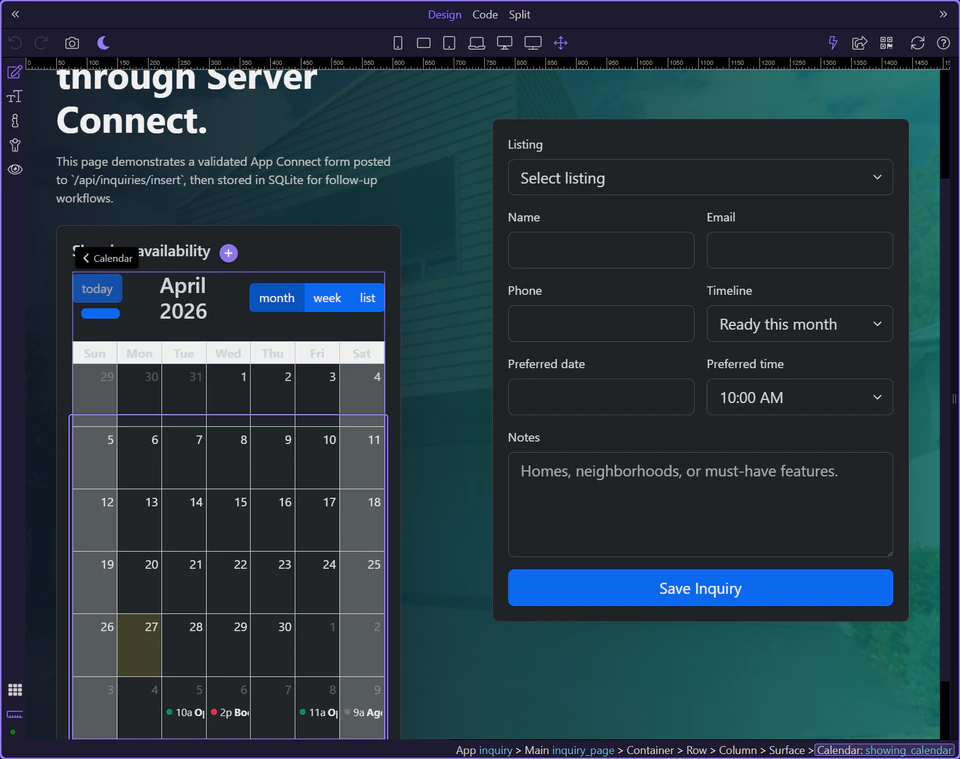Expand the Timeline dropdown showing Ready this month
Viewport: 960px width, 759px height.
799,323
